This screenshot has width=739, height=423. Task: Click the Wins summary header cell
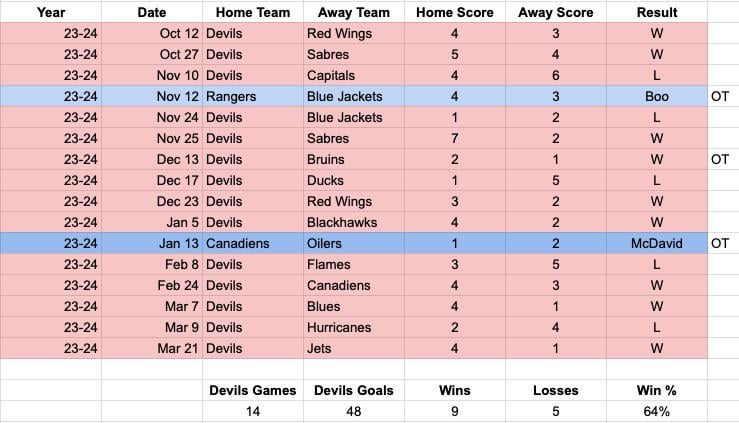click(454, 390)
